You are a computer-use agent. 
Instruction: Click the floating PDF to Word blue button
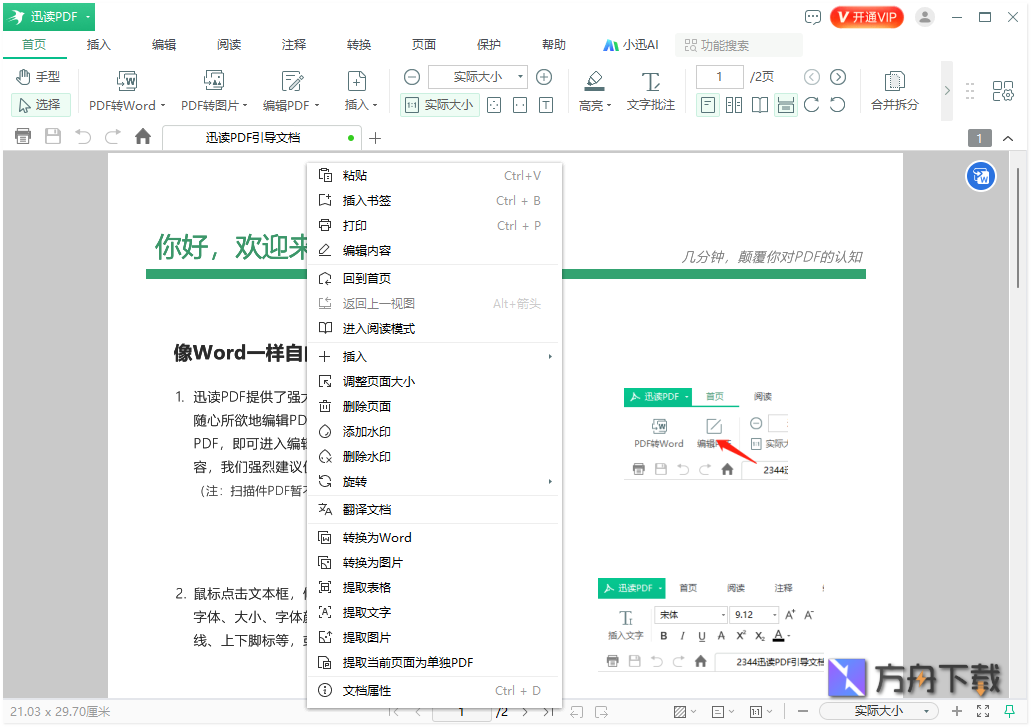(x=980, y=176)
